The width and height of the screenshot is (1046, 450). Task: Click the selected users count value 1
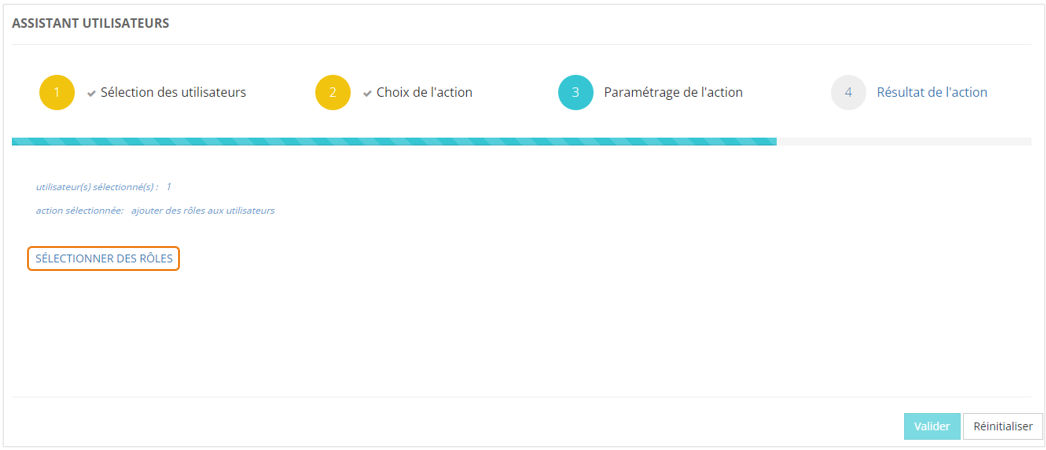click(168, 187)
